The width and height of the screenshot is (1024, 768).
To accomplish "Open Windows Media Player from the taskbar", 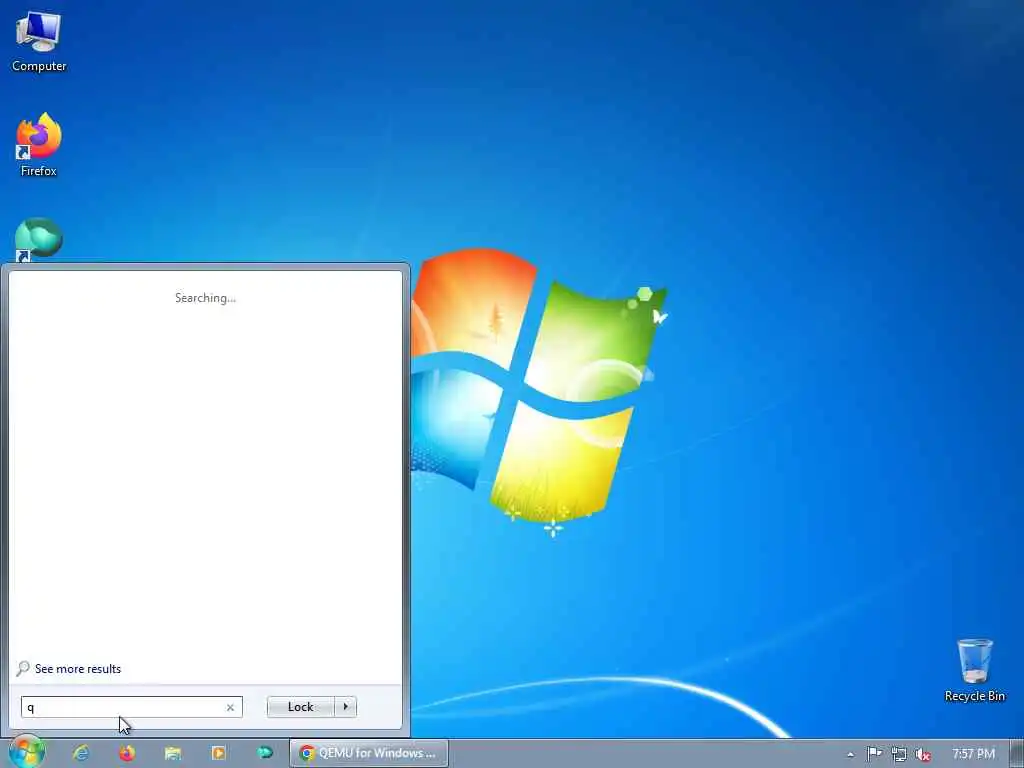I will pos(219,753).
